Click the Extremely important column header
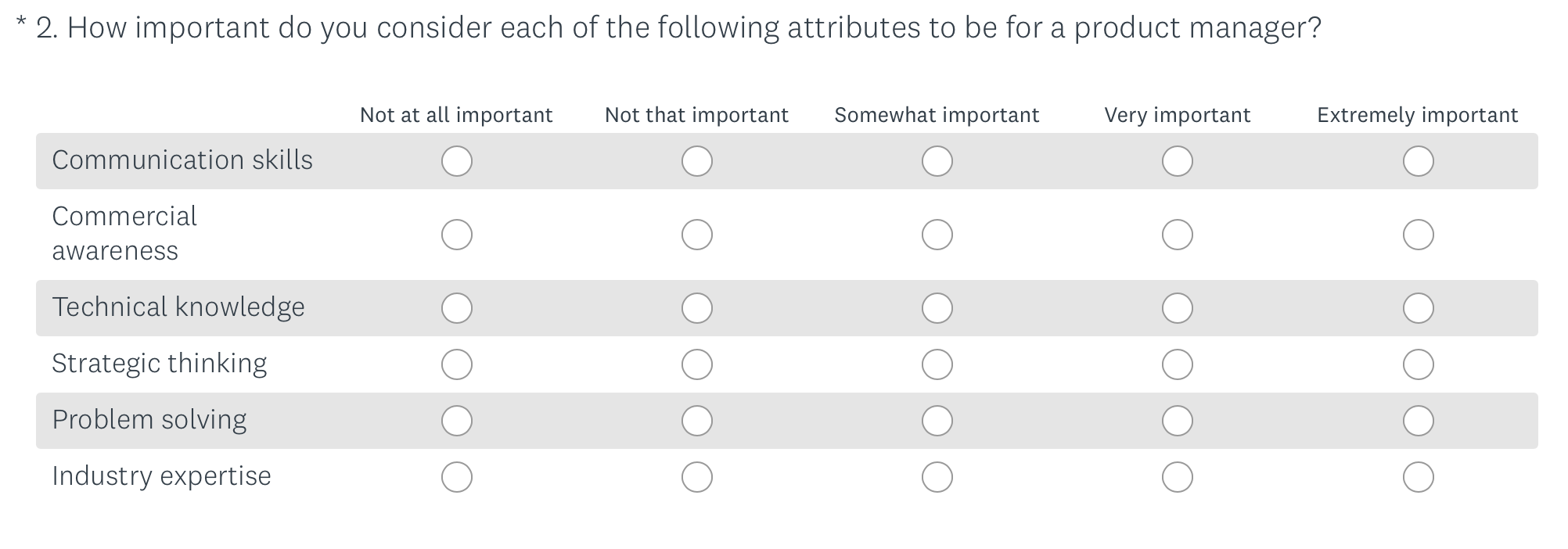Viewport: 1568px width, 549px height. pos(1417,115)
